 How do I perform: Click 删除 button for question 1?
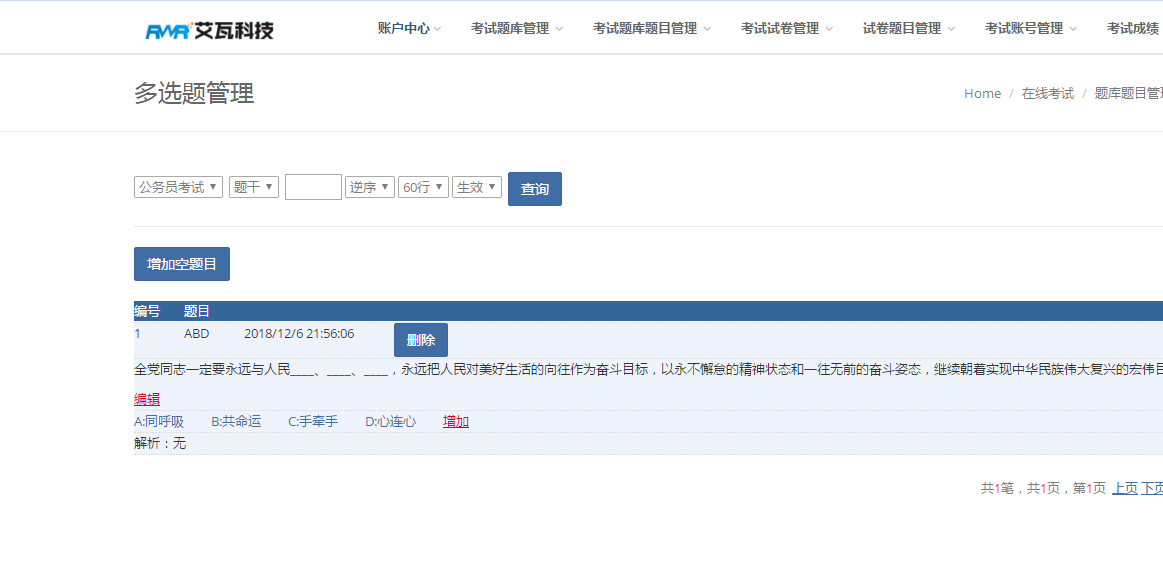click(421, 340)
